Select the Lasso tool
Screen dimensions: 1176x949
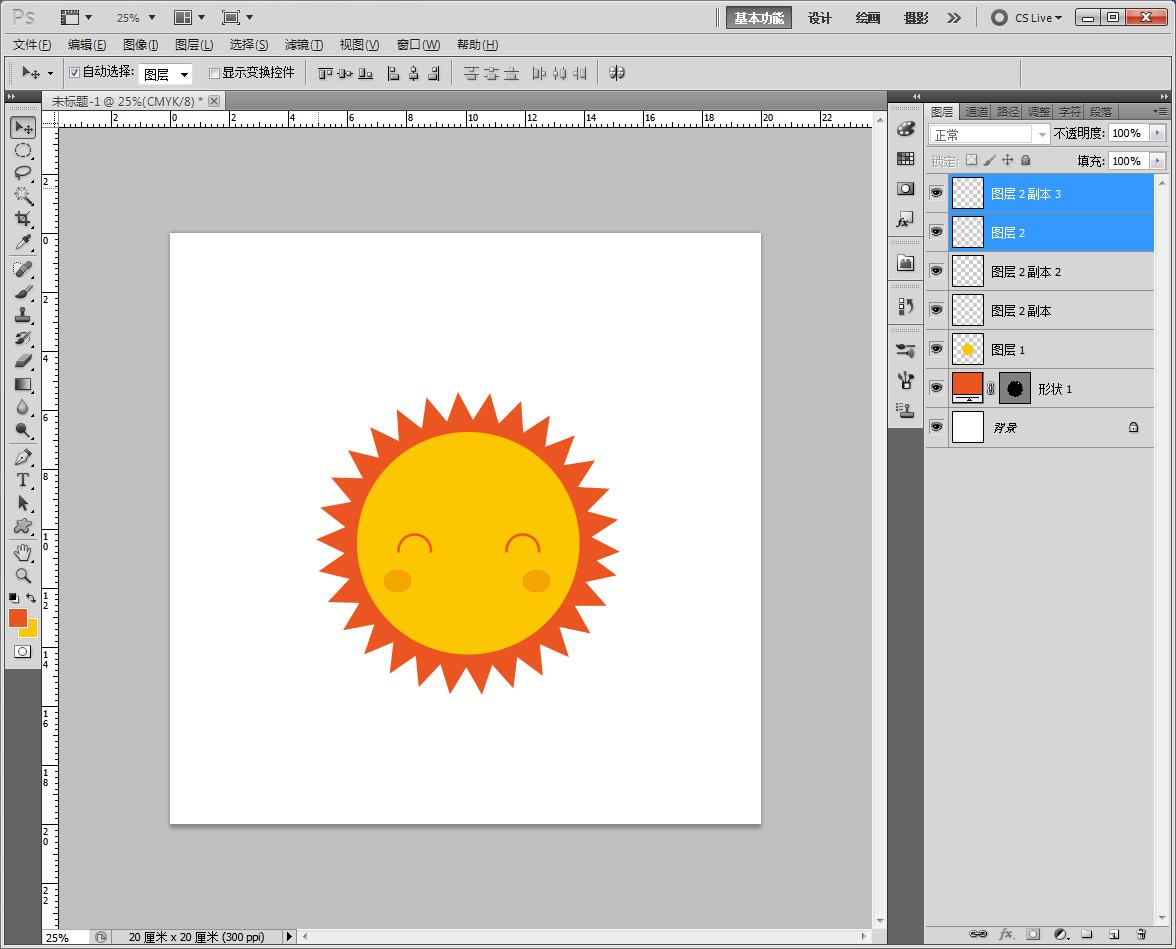pos(23,173)
